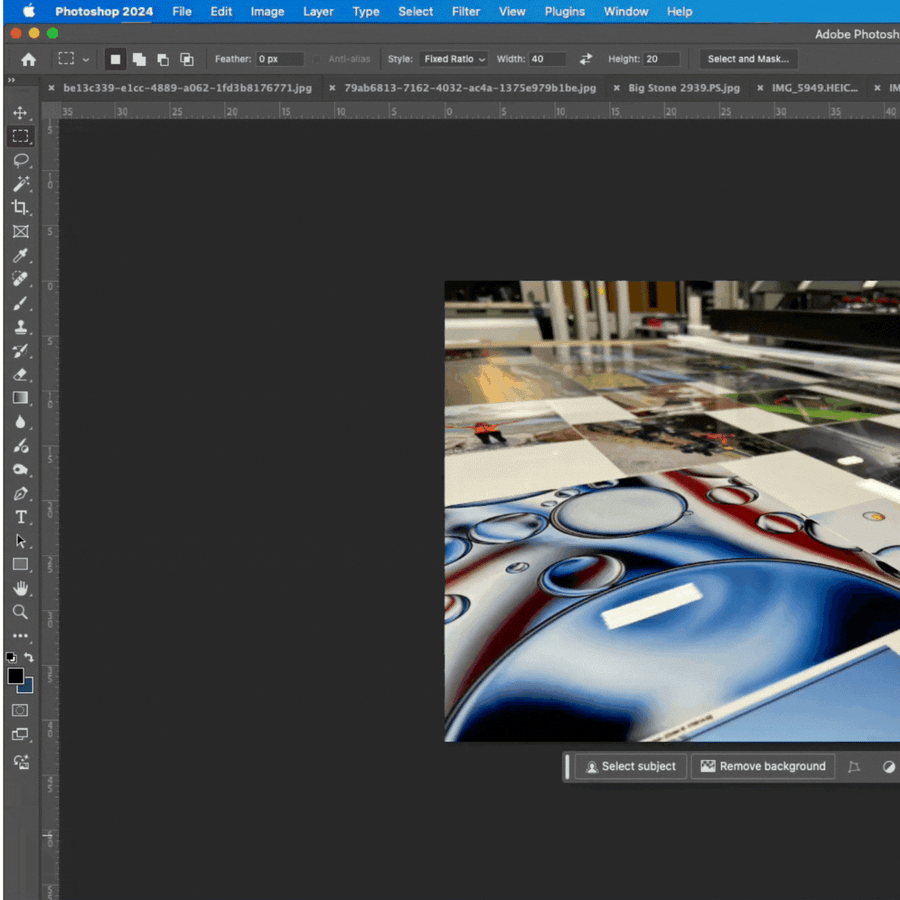Reset default foreground and background colors
This screenshot has width=900, height=900.
11,657
